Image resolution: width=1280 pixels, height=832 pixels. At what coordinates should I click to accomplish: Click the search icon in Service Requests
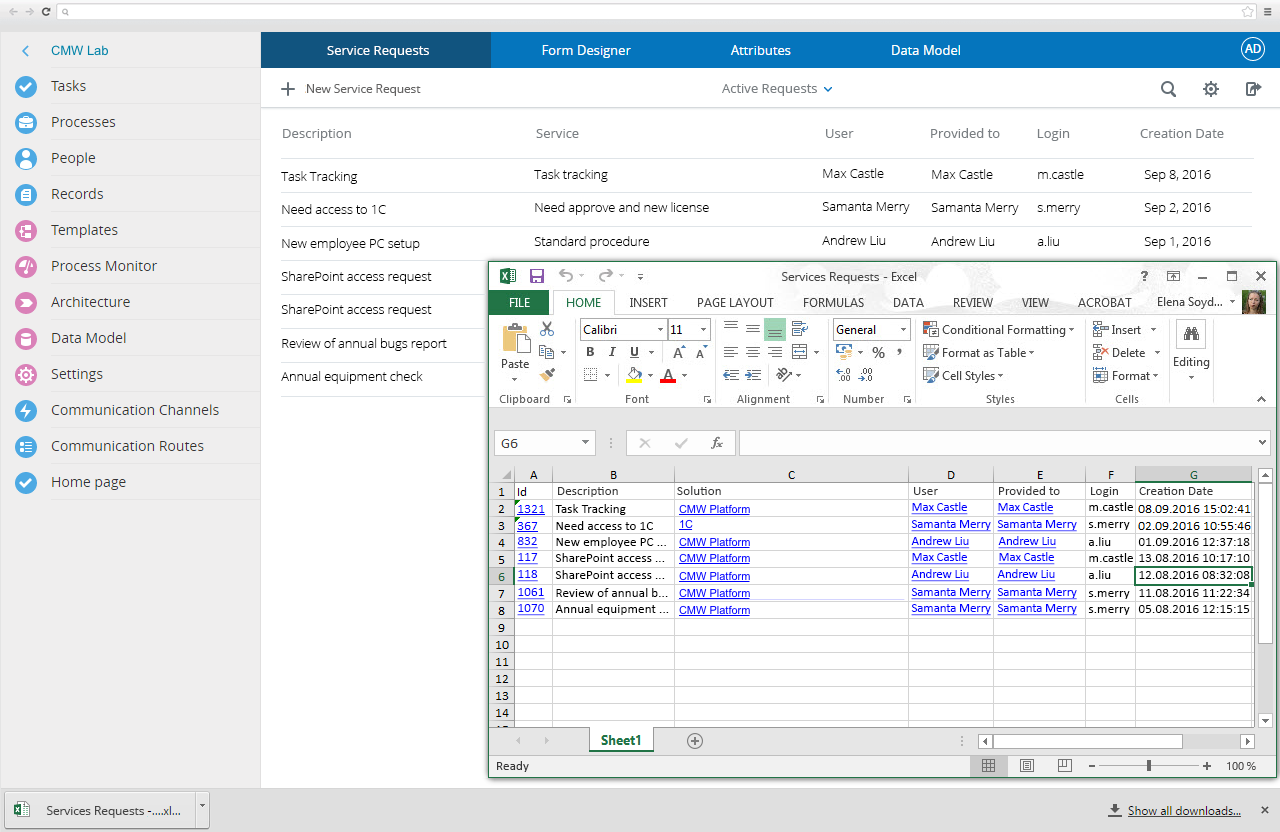[1168, 89]
